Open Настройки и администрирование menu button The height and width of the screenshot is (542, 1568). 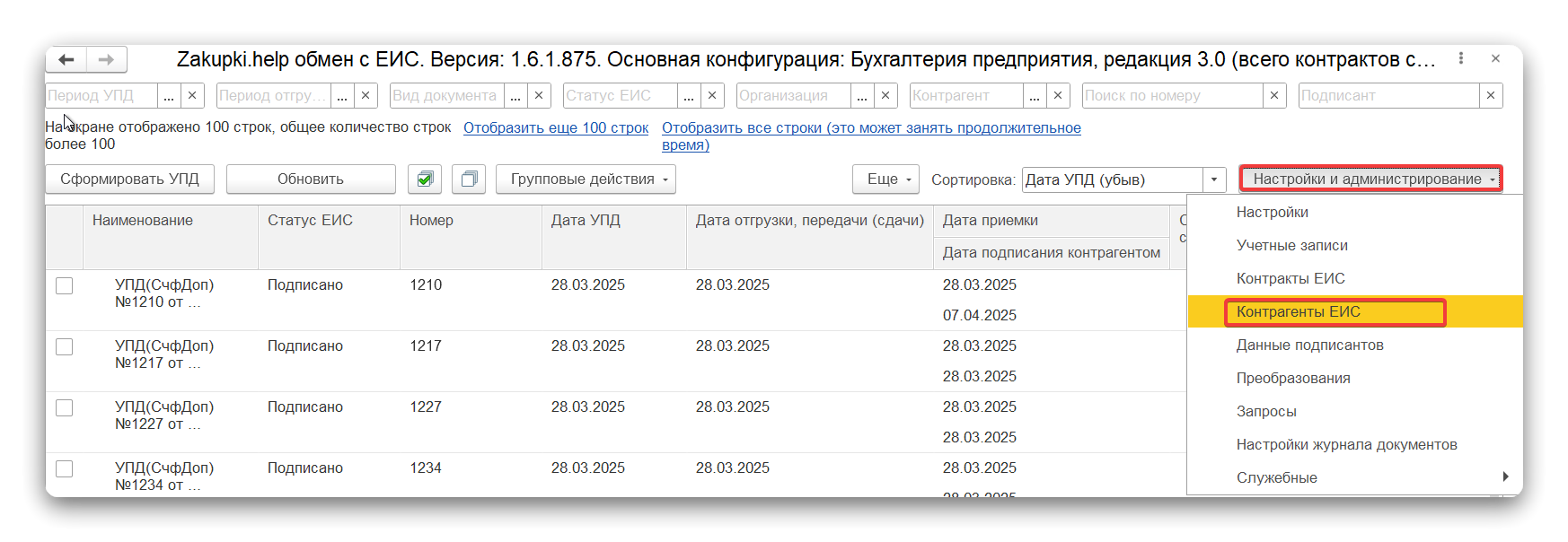[x=1370, y=179]
